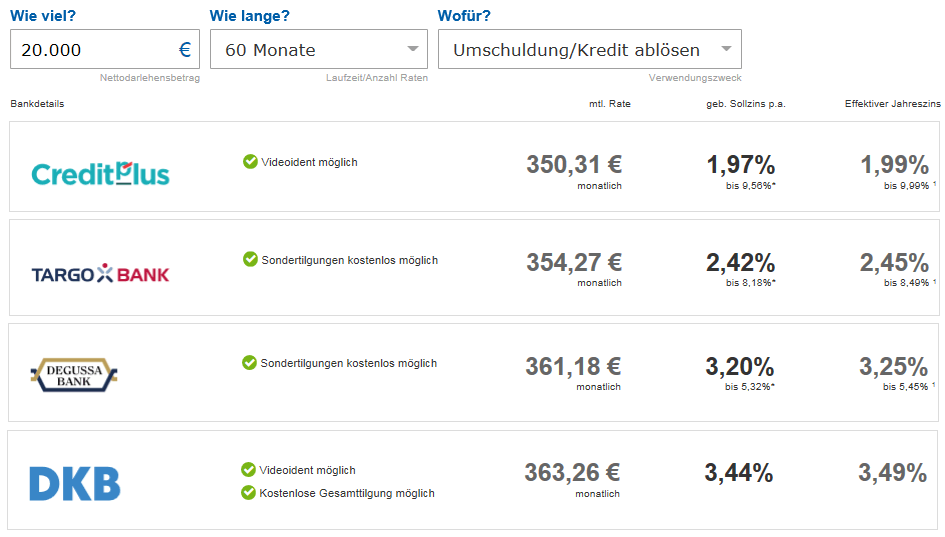Click the arrow of the Laufzeit dropdown
945x537 pixels.
coord(413,49)
